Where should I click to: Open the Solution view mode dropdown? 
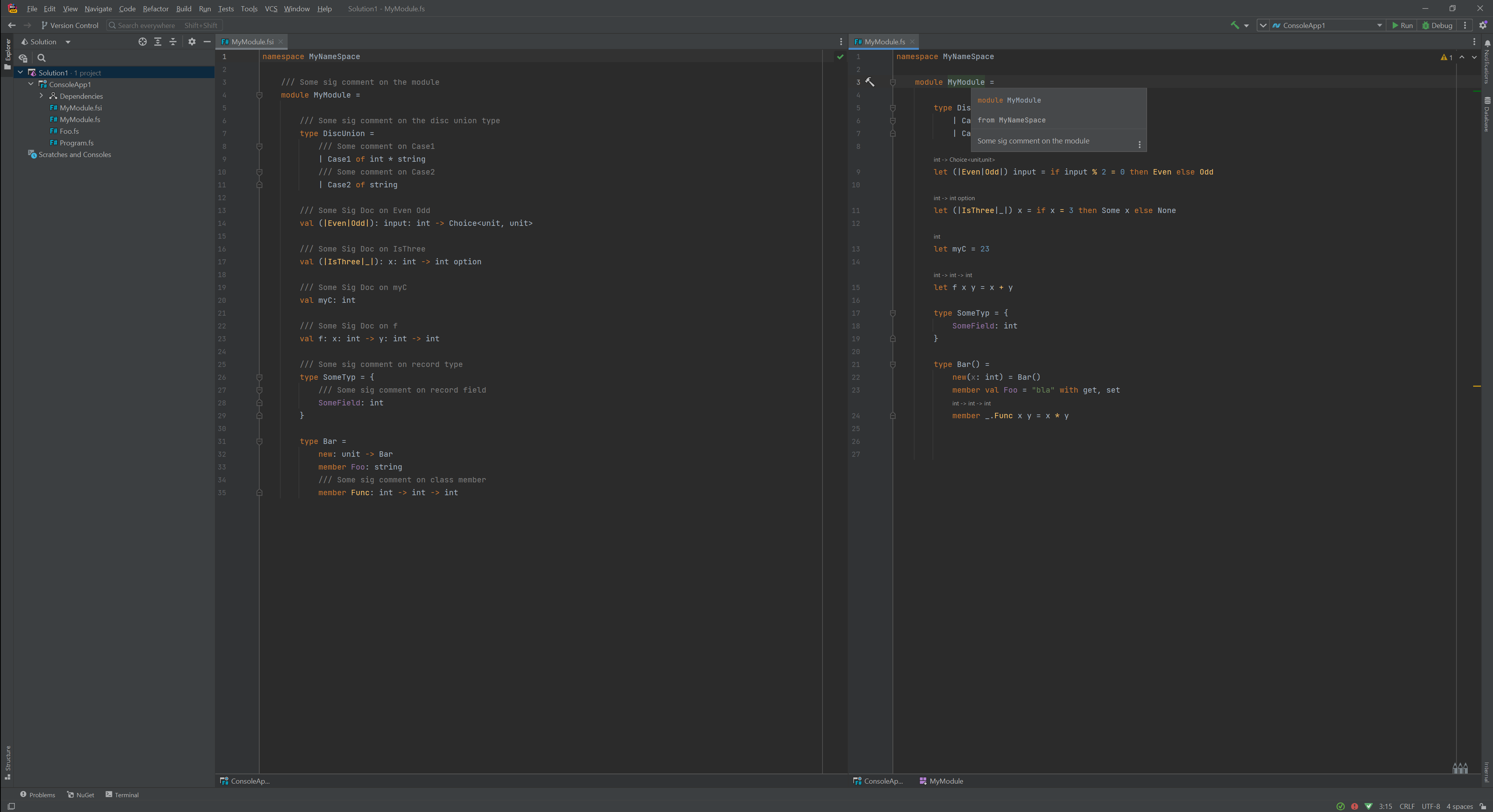point(68,42)
